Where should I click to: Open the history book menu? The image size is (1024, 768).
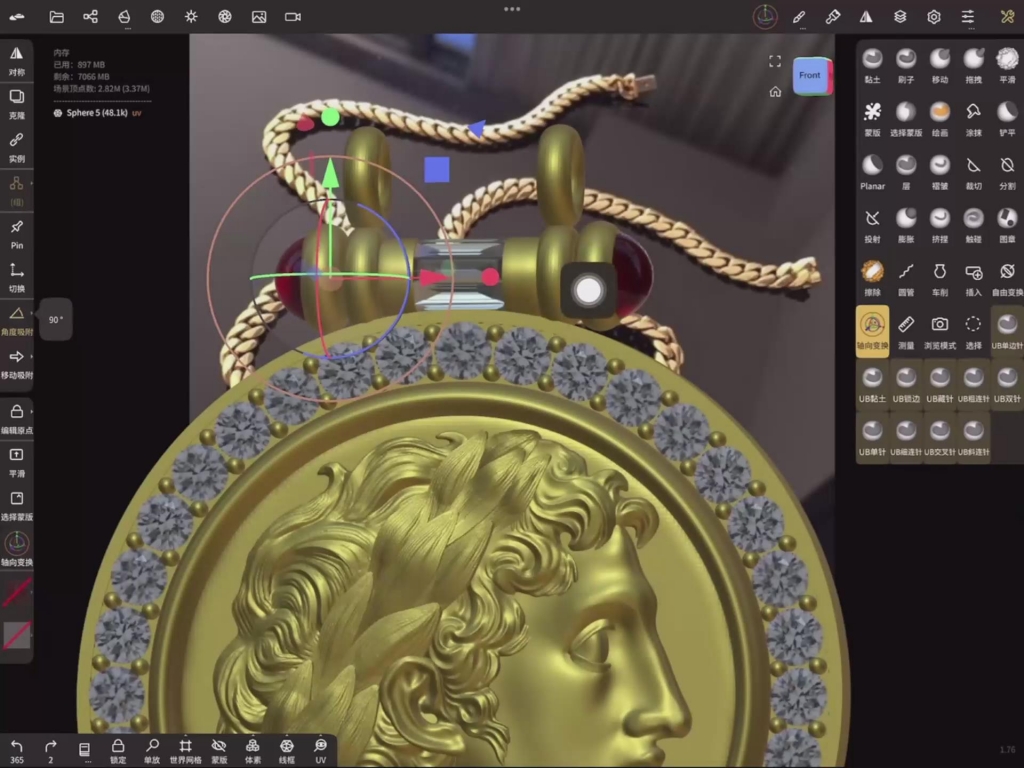85,751
